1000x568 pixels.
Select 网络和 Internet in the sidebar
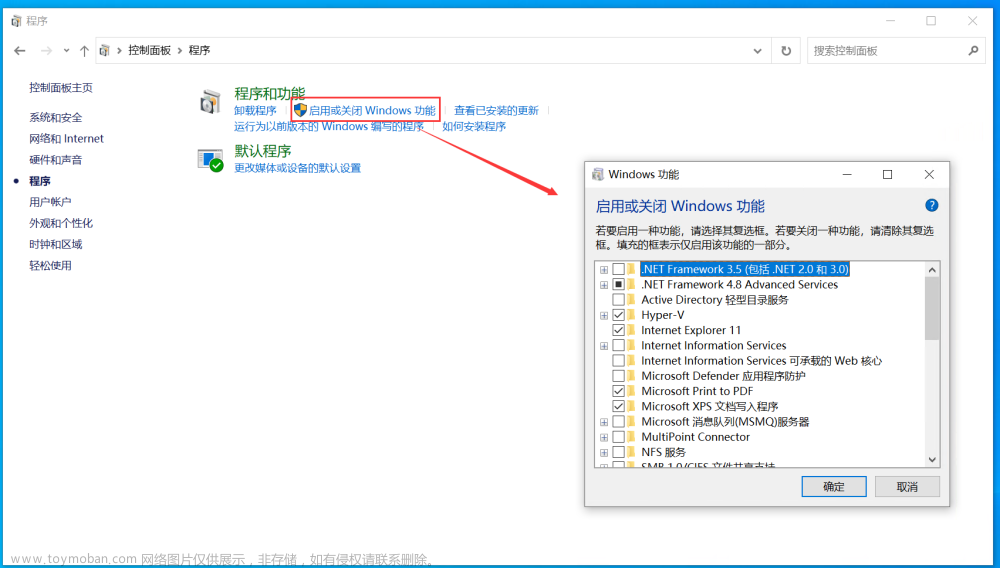point(66,138)
